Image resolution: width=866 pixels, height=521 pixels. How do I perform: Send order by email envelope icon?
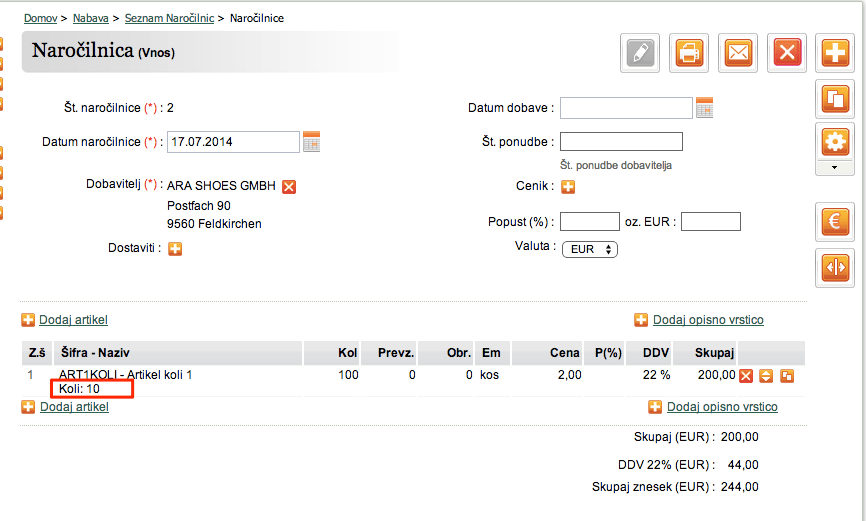point(738,53)
